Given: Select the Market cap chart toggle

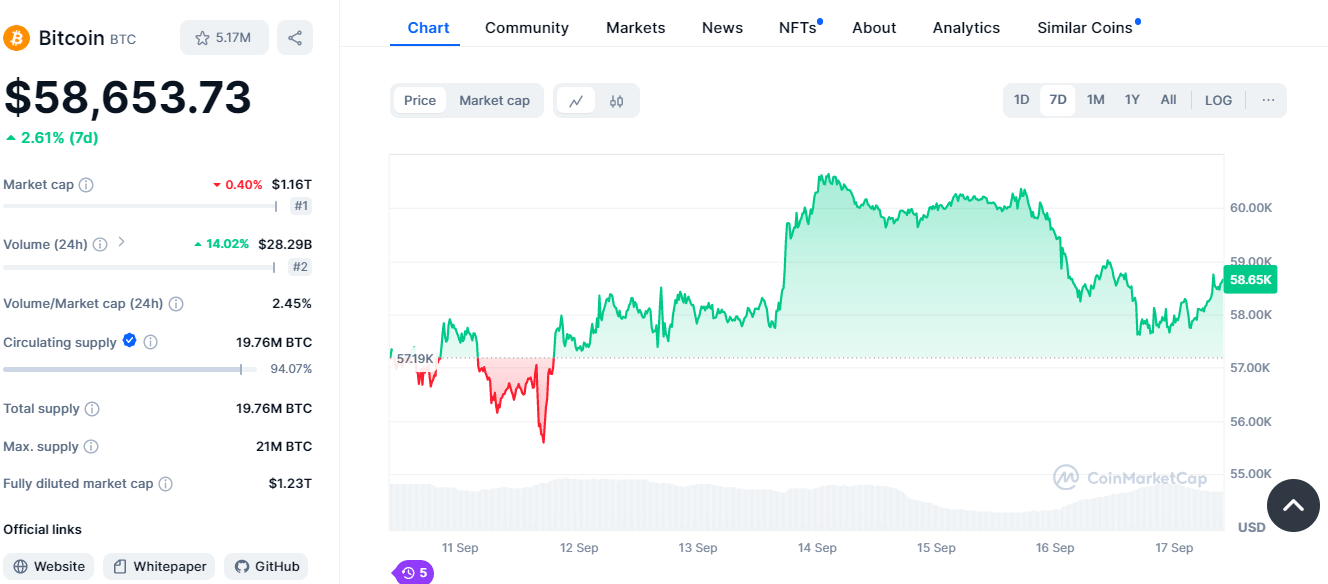Looking at the screenshot, I should 494,100.
